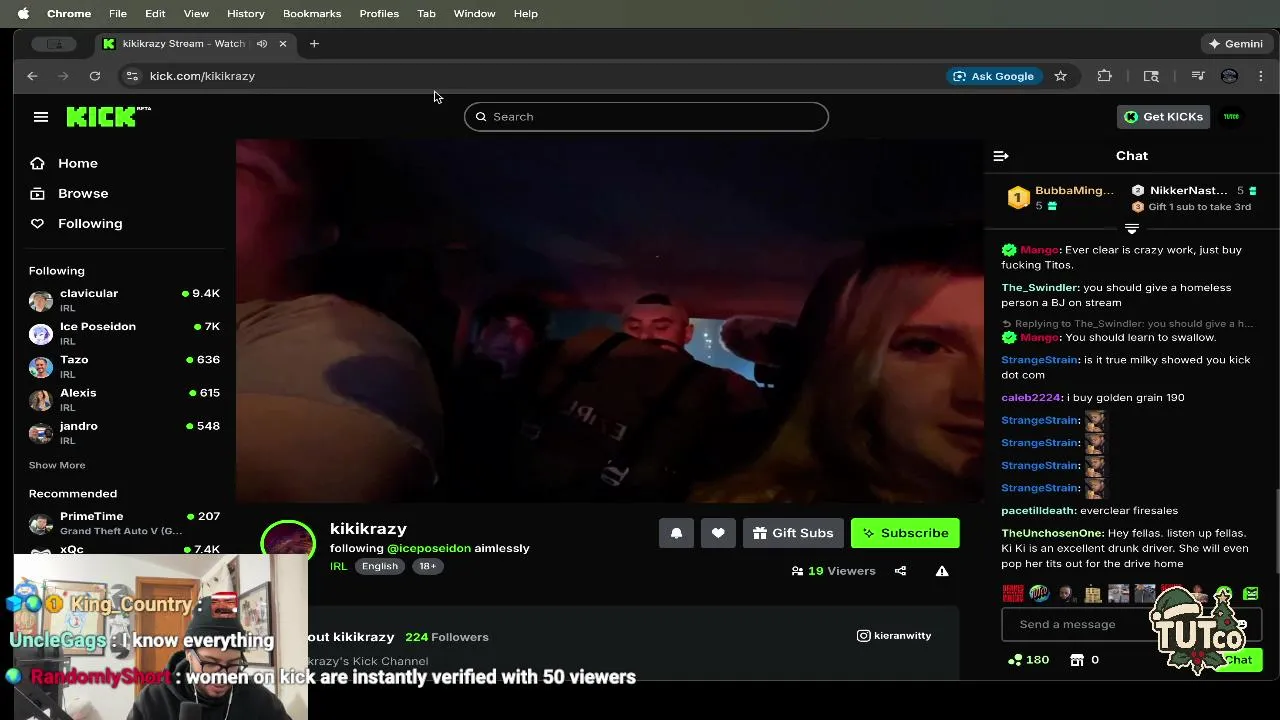Open clavicular's channel from Following list
The height and width of the screenshot is (720, 1280).
pyautogui.click(x=124, y=300)
